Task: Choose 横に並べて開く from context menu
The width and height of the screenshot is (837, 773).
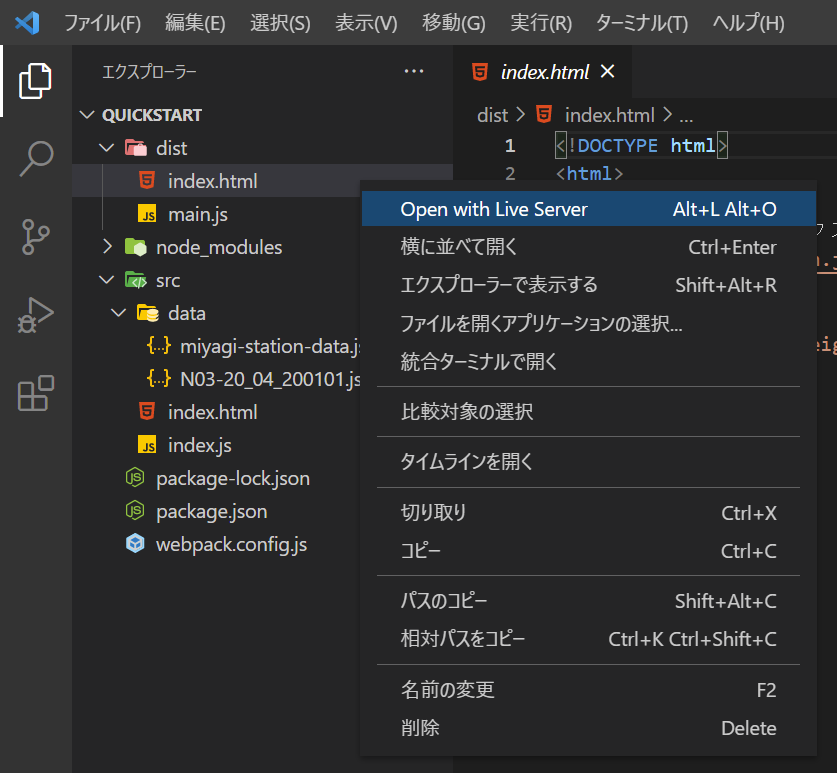Action: point(589,247)
